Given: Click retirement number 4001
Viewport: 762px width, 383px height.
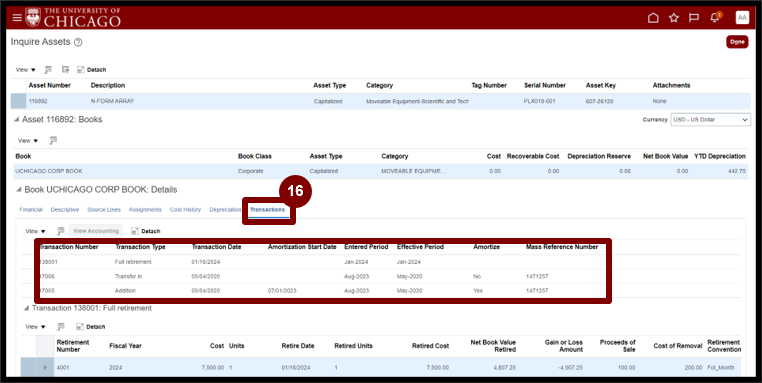Looking at the screenshot, I should click(x=63, y=367).
